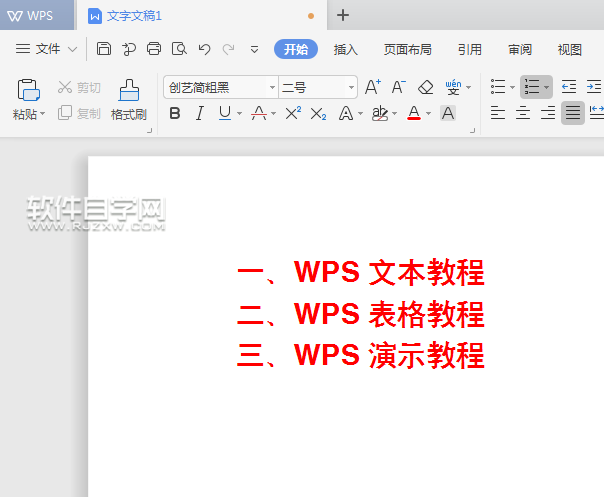Click the 剪切 cut button
The image size is (604, 497).
[x=79, y=87]
